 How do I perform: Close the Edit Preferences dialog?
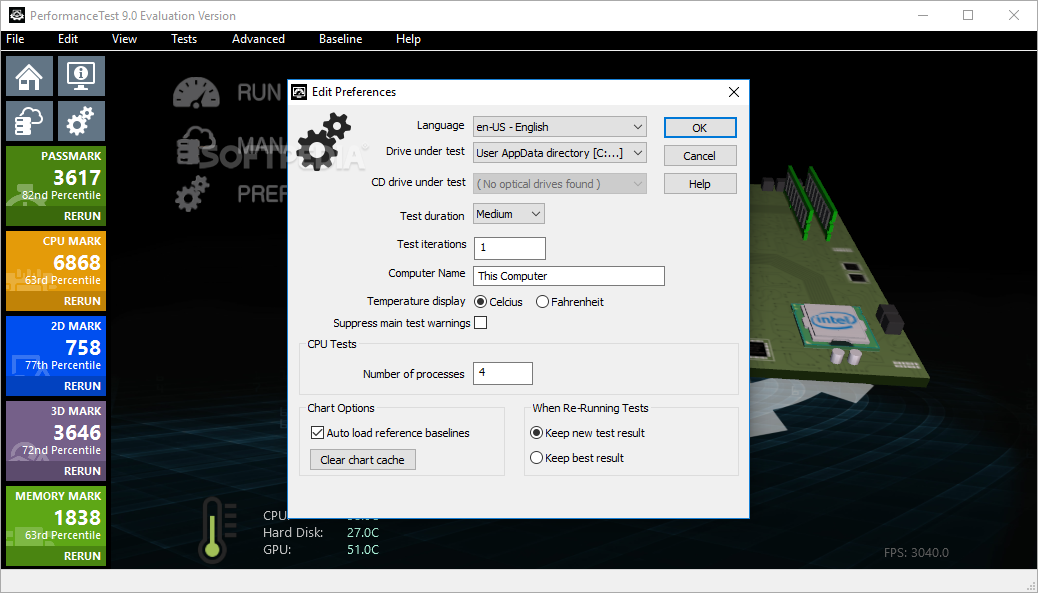(x=733, y=92)
